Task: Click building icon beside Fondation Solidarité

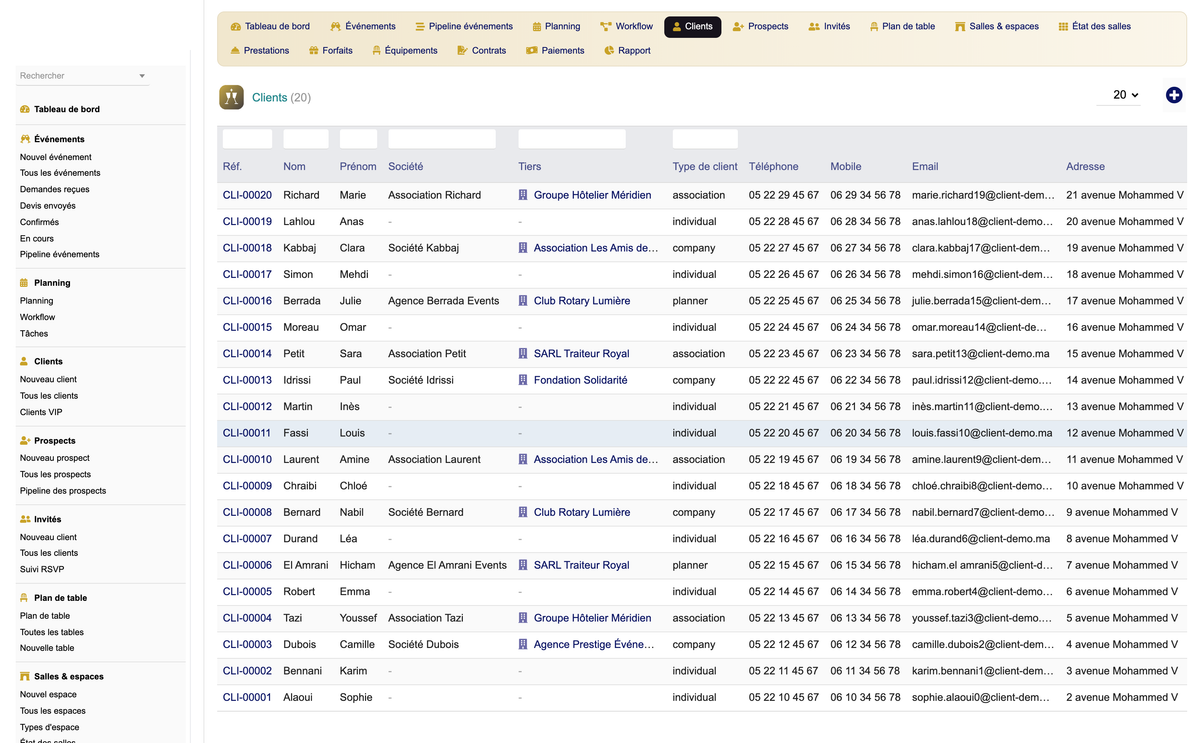Action: click(523, 380)
